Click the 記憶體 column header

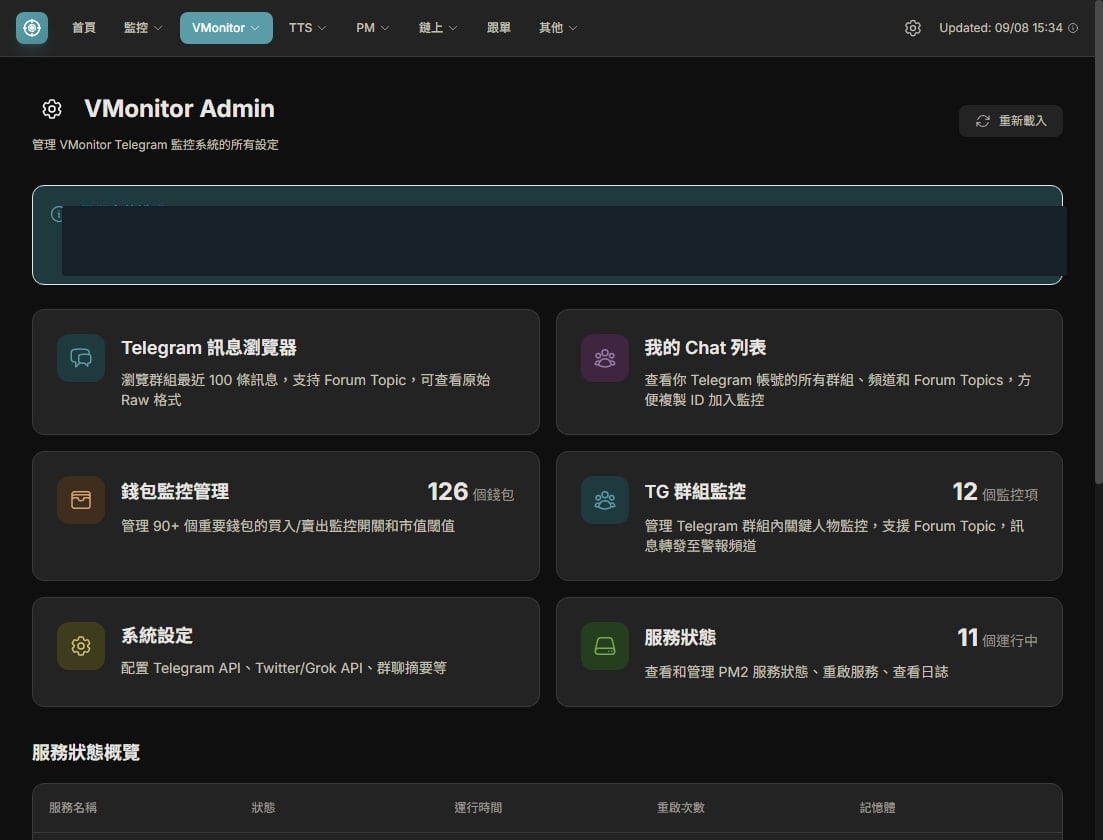tap(877, 808)
